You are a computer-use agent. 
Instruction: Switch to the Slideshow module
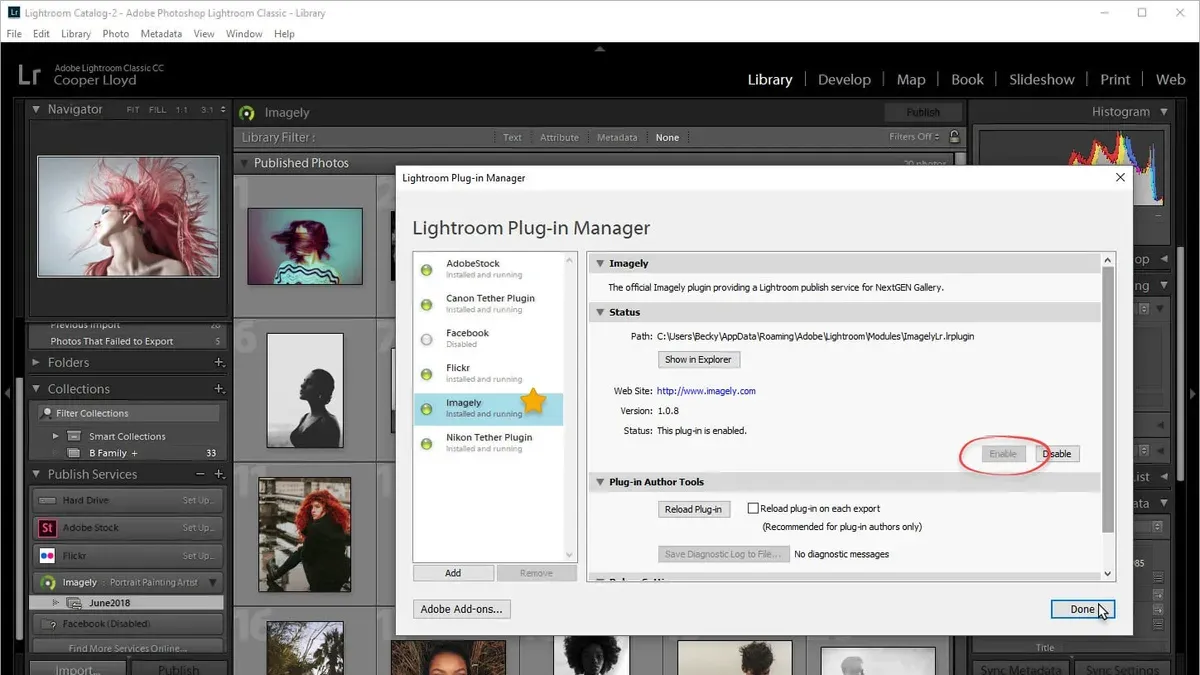(x=1042, y=79)
